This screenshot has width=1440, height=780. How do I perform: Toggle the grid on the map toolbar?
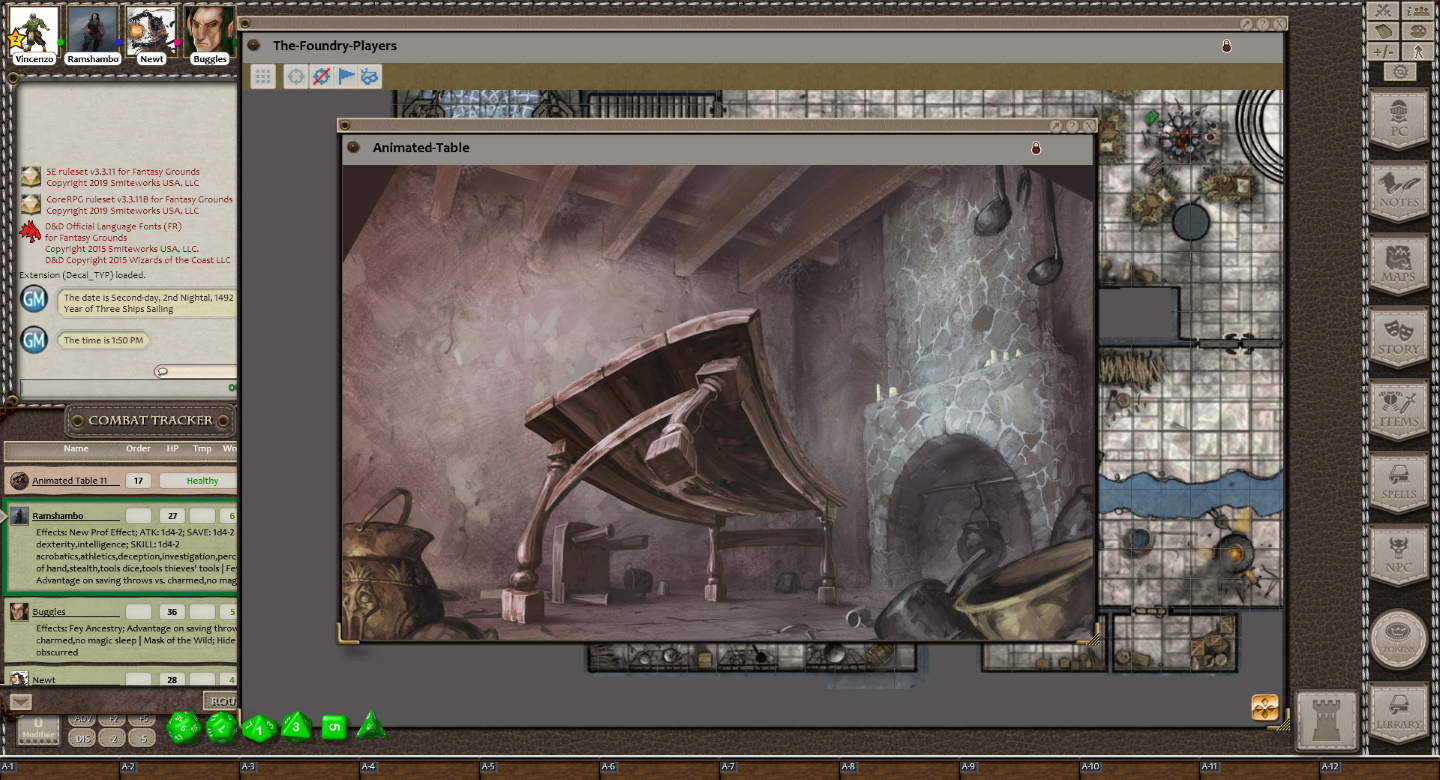pos(263,76)
